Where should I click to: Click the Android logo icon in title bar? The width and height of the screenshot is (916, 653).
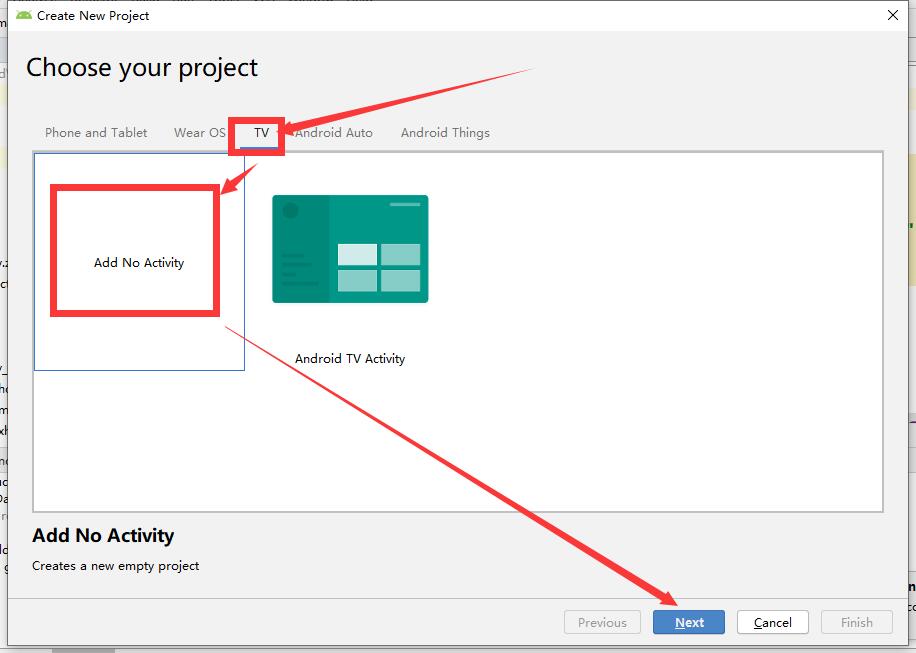click(x=24, y=15)
